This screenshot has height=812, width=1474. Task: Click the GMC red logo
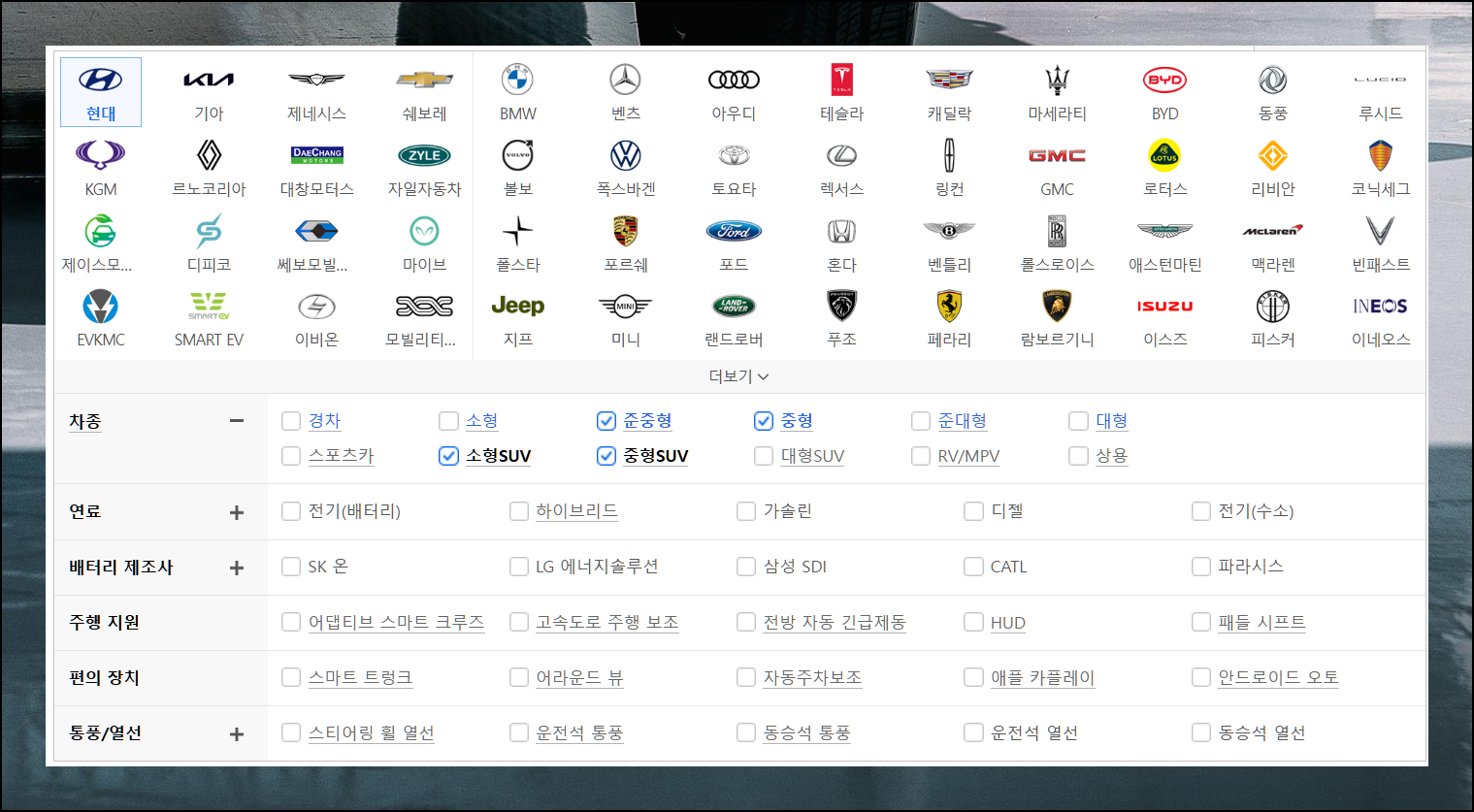point(1057,155)
